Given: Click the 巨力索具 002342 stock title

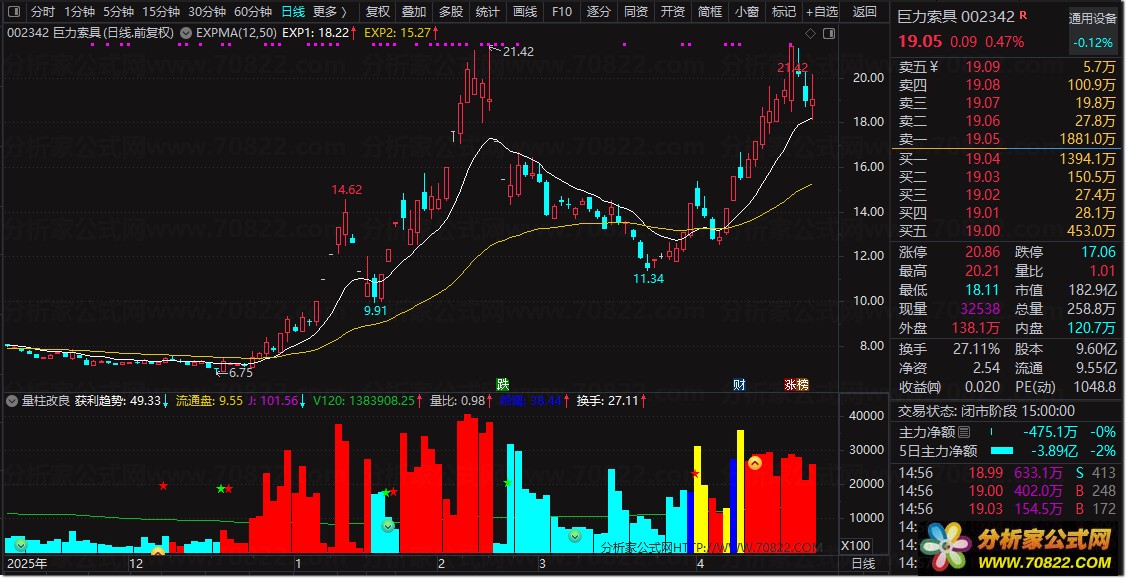Looking at the screenshot, I should coord(956,16).
